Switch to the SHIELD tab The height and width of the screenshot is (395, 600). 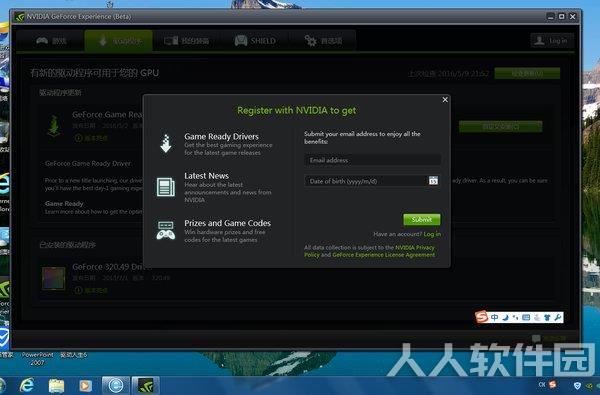coord(254,41)
